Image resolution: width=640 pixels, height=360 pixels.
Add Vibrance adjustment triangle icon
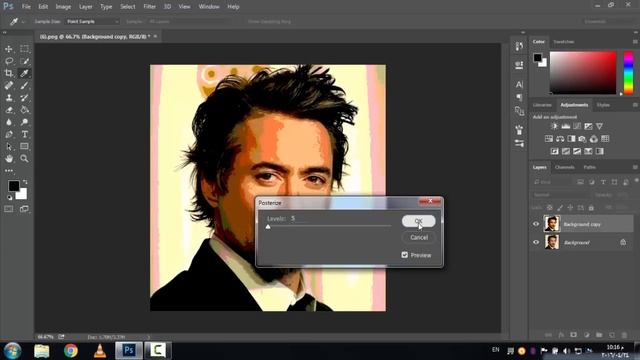(x=599, y=127)
